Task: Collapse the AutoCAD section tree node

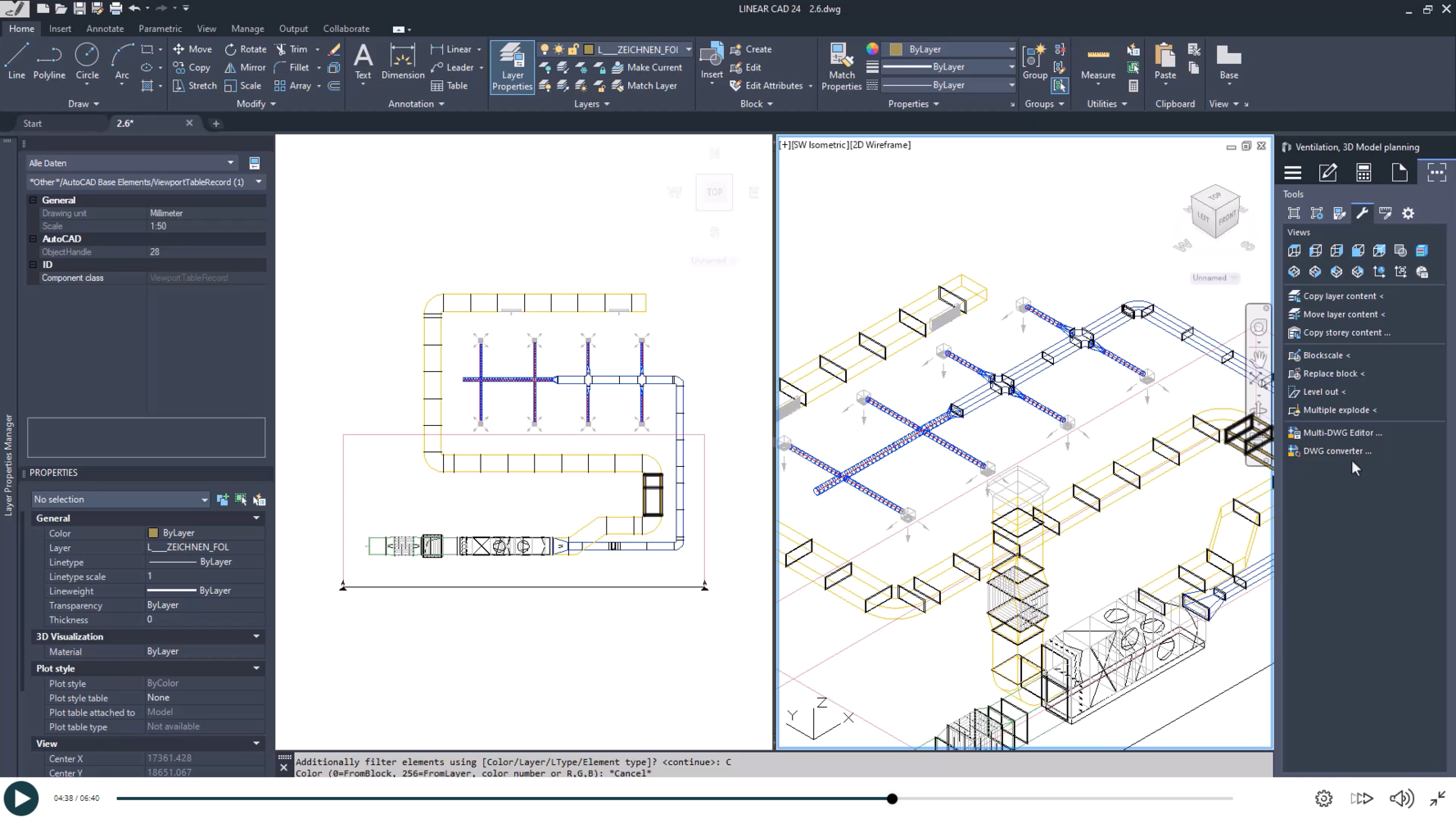Action: click(x=34, y=239)
